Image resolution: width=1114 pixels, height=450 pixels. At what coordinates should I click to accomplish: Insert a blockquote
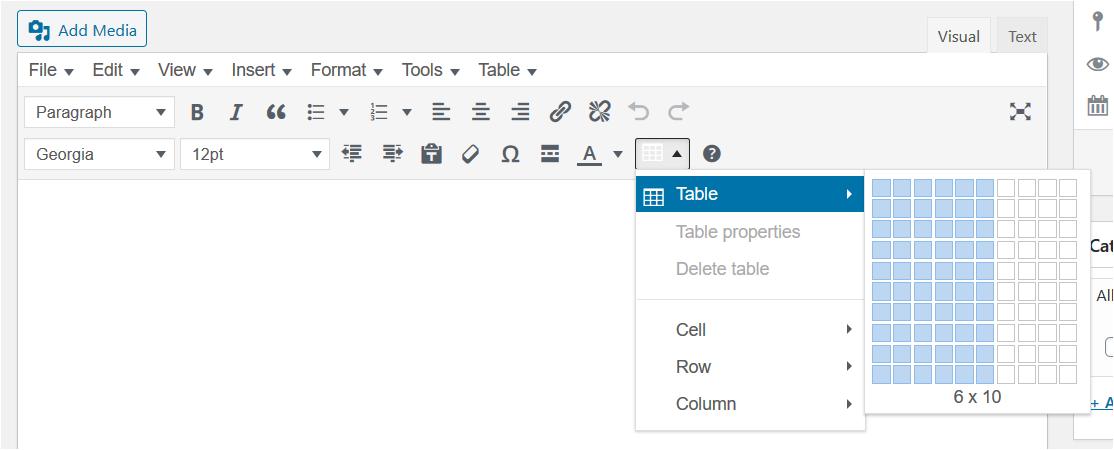tap(276, 112)
